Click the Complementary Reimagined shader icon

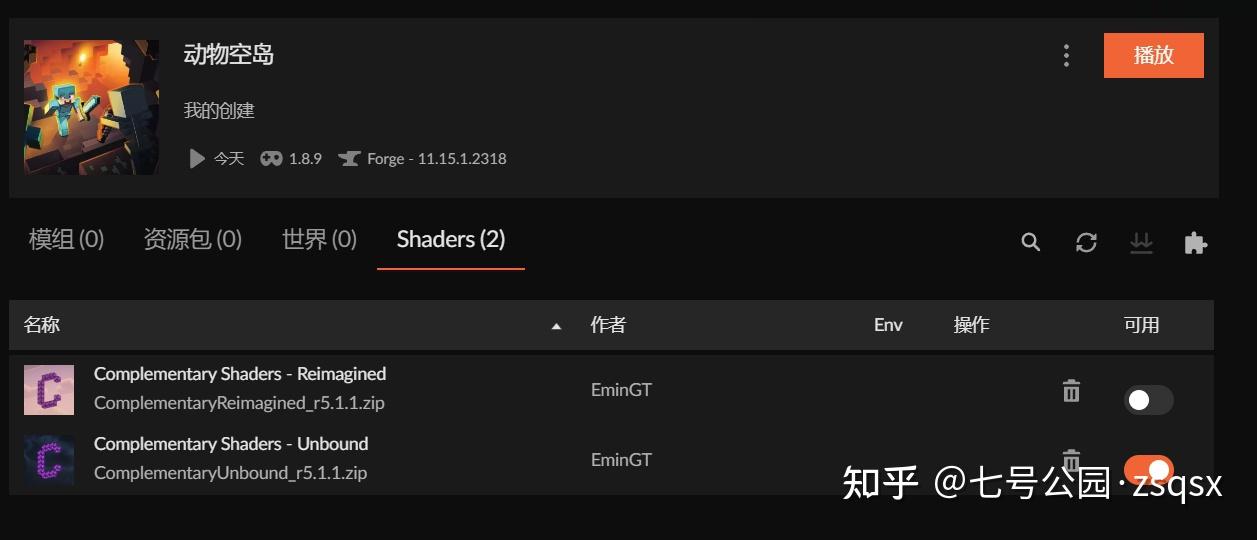49,390
